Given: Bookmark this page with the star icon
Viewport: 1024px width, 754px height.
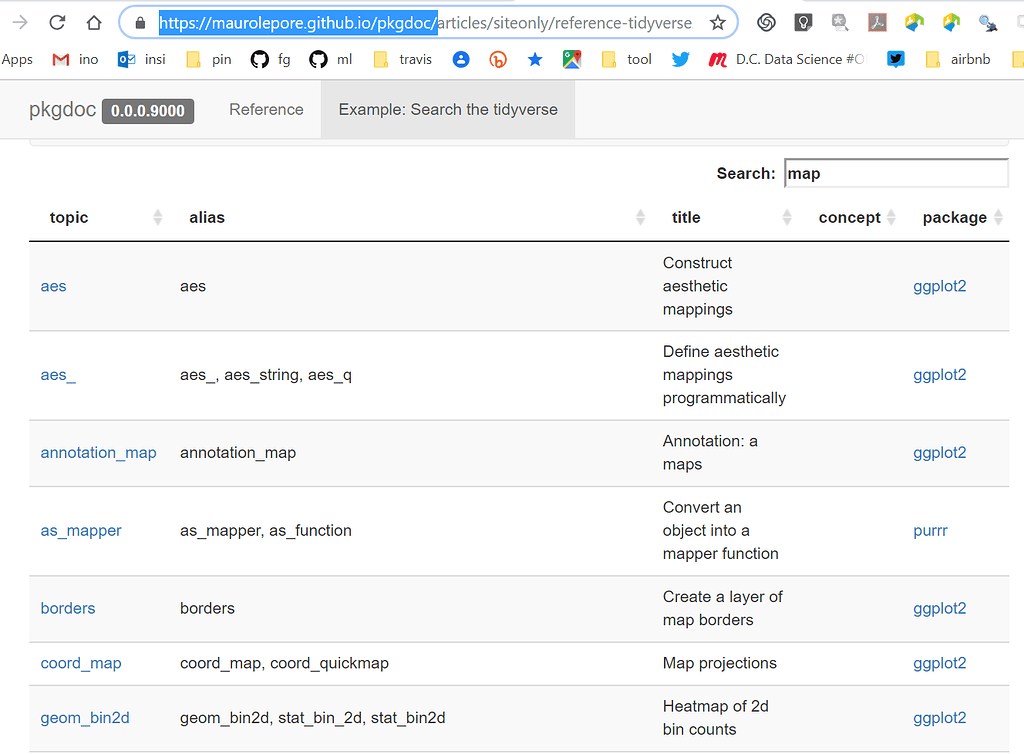Looking at the screenshot, I should pyautogui.click(x=718, y=23).
